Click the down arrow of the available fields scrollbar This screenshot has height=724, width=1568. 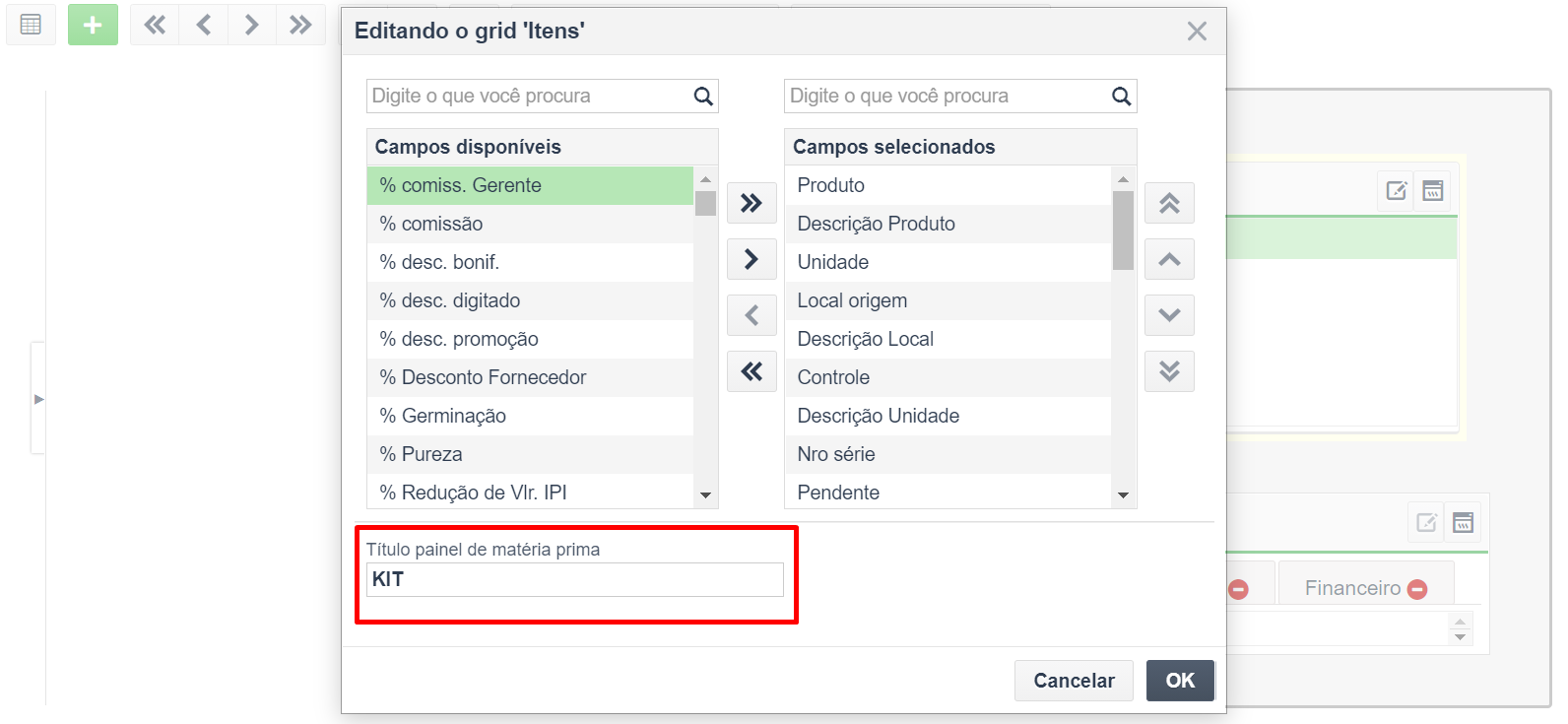(x=705, y=495)
